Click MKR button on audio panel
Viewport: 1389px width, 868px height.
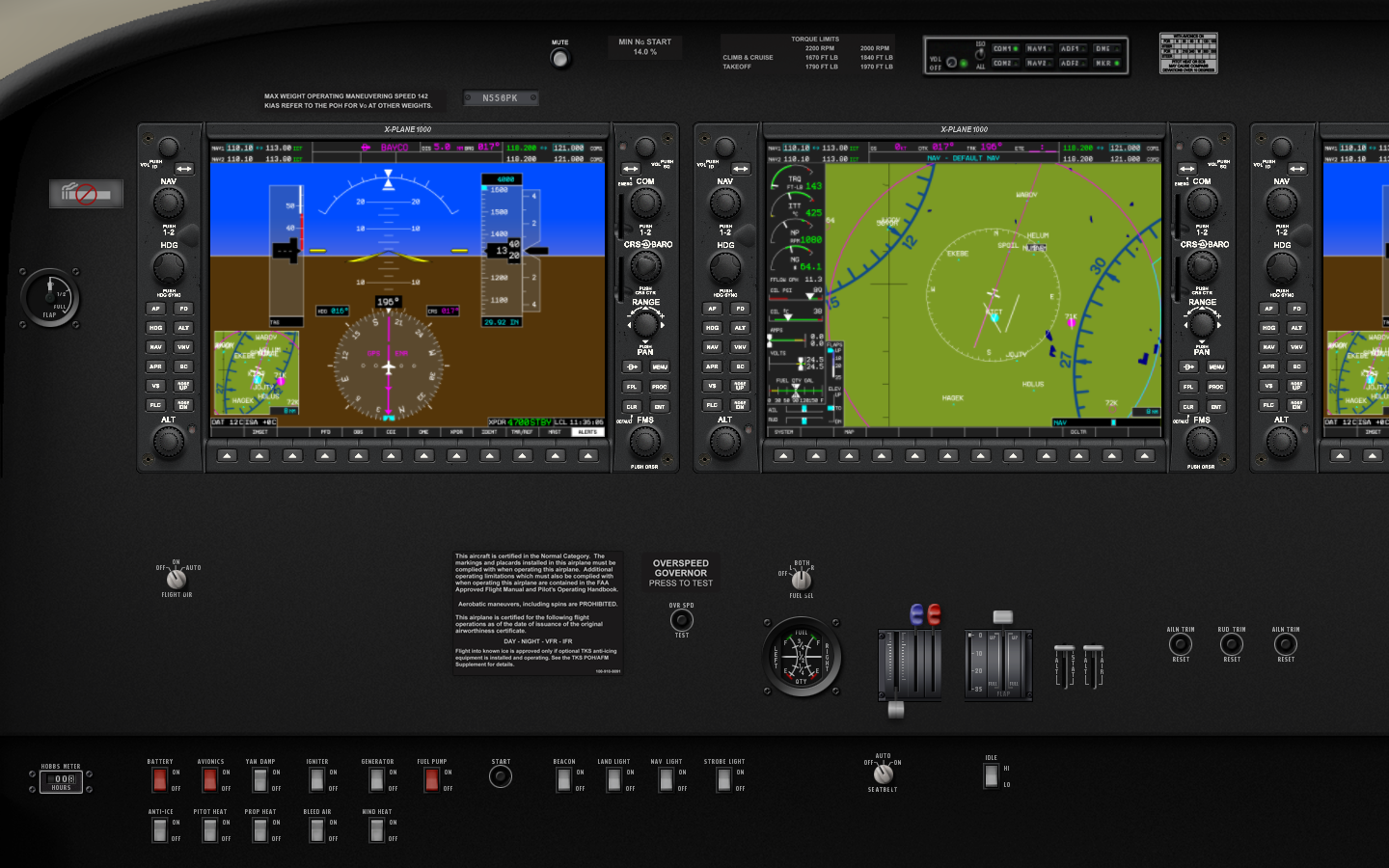(x=1107, y=63)
